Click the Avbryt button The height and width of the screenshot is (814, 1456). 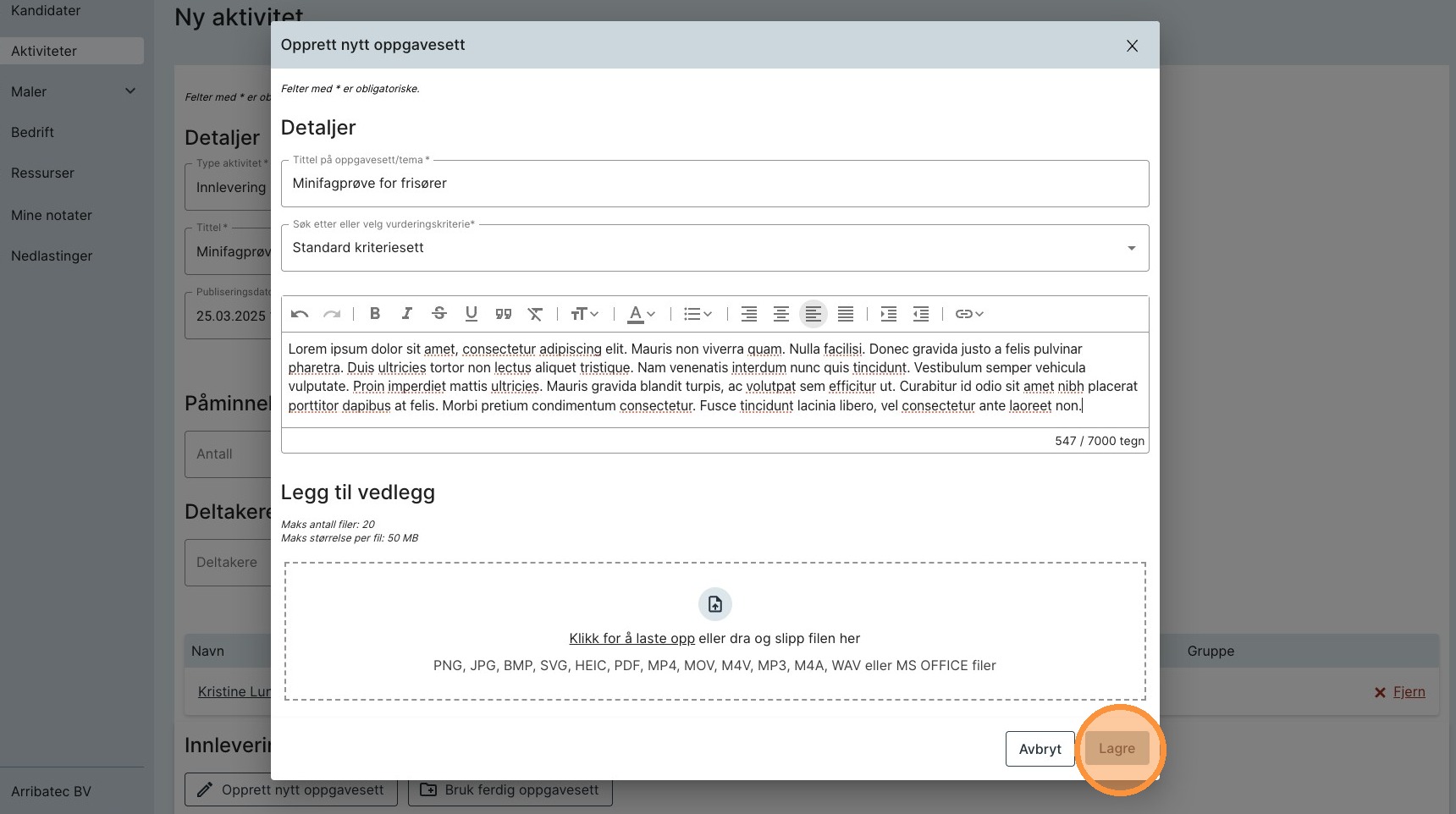(1040, 749)
